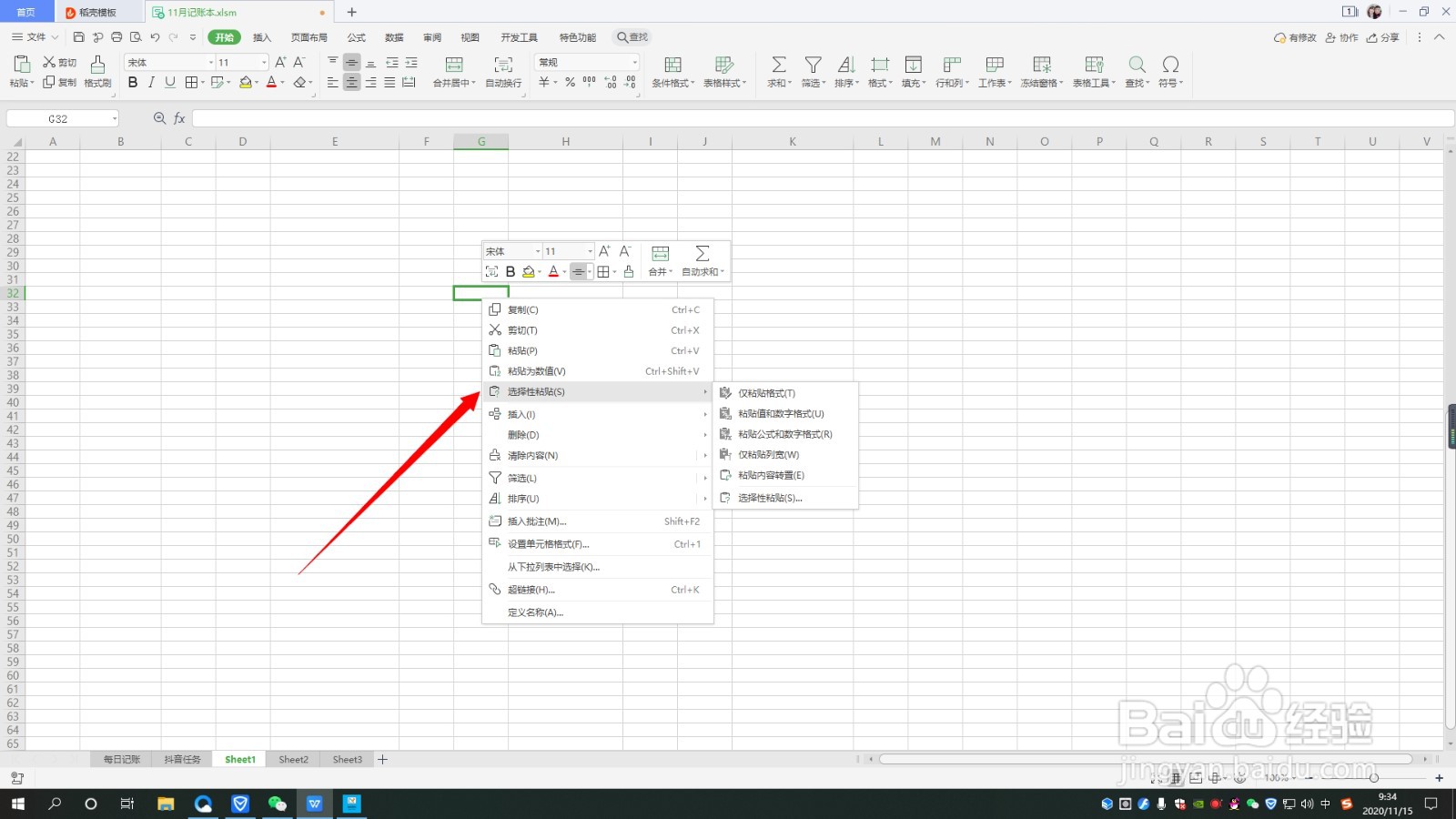Click the Sort (排序) icon
This screenshot has width=1456, height=819.
pos(846,65)
